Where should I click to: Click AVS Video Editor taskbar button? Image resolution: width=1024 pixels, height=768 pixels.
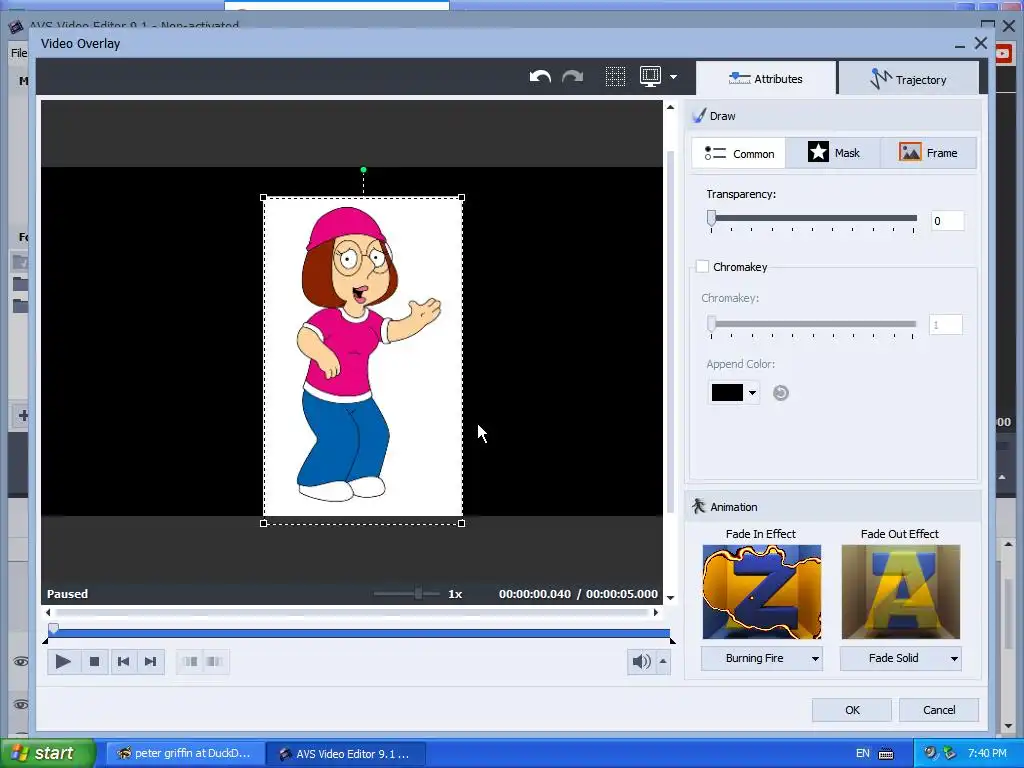pos(345,754)
